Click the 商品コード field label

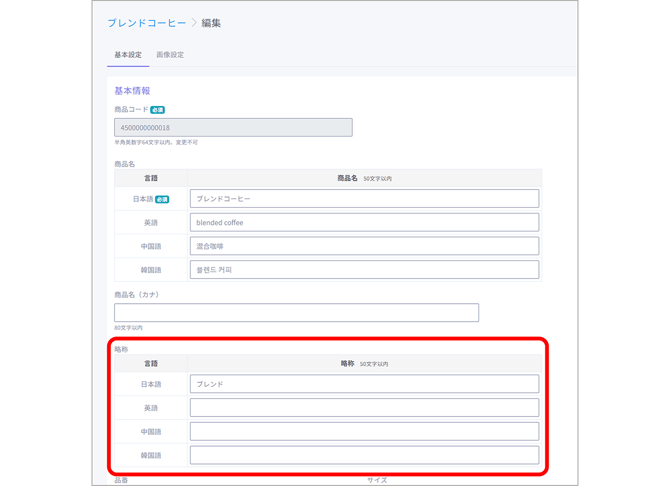[131, 109]
